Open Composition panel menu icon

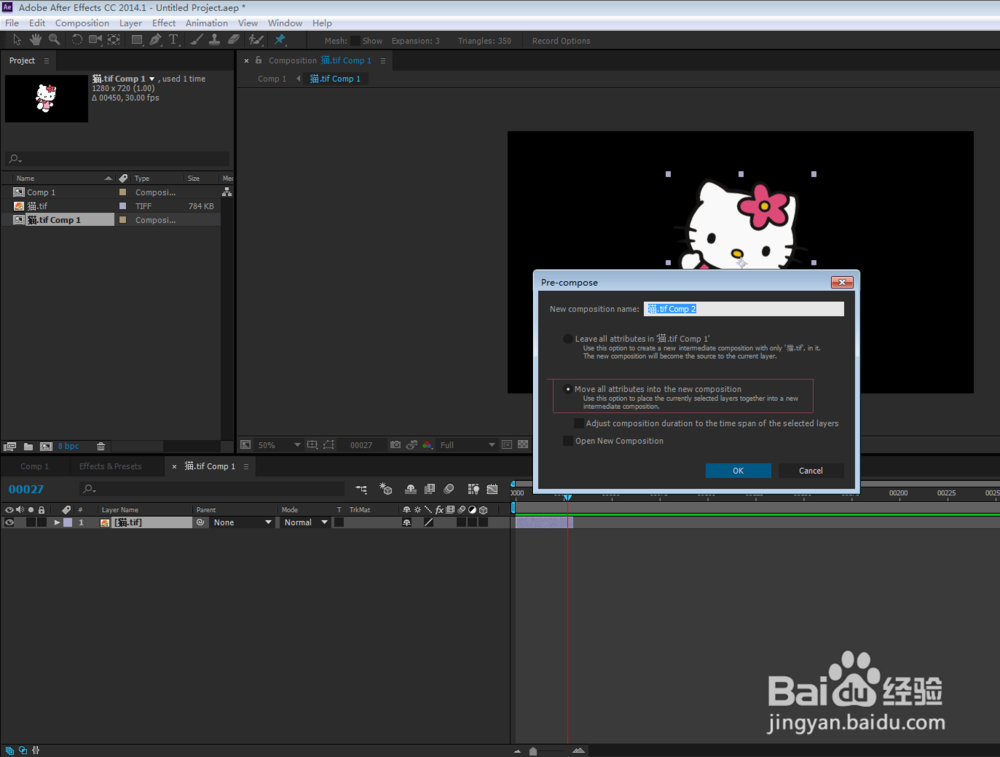click(x=383, y=61)
